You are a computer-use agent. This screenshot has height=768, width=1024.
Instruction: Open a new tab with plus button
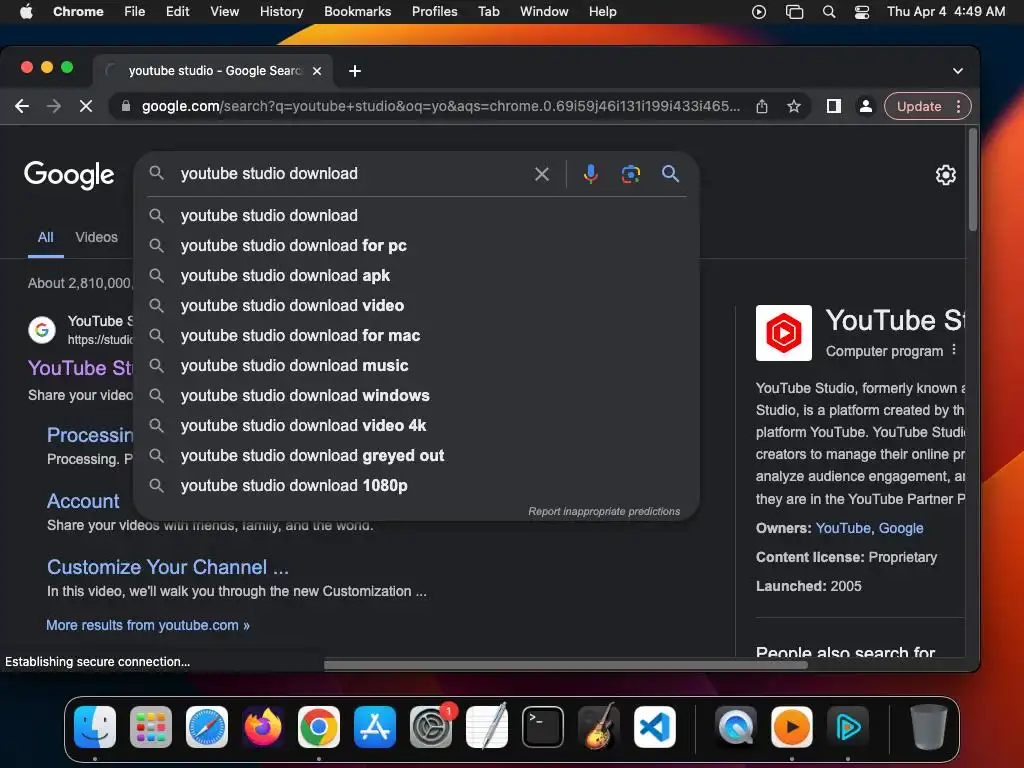pos(355,71)
